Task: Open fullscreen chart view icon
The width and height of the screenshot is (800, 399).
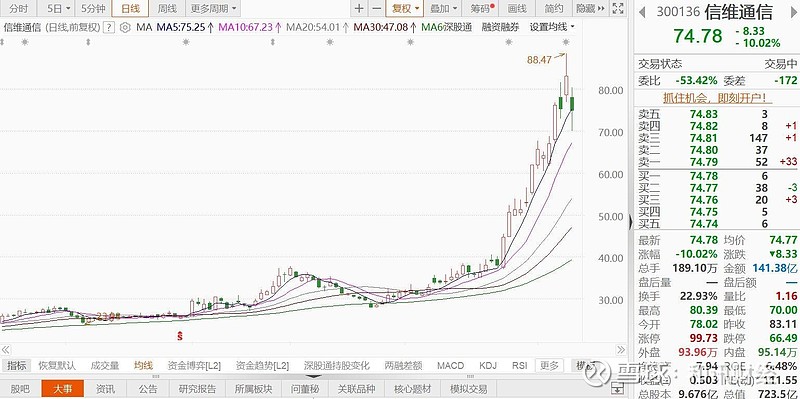Action: [x=617, y=8]
